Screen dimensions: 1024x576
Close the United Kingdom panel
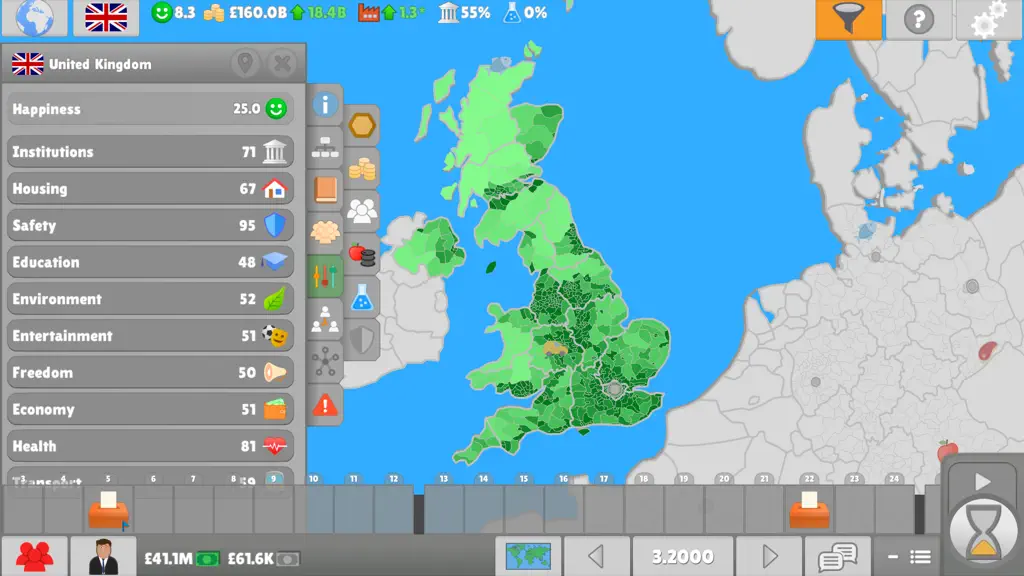point(282,63)
